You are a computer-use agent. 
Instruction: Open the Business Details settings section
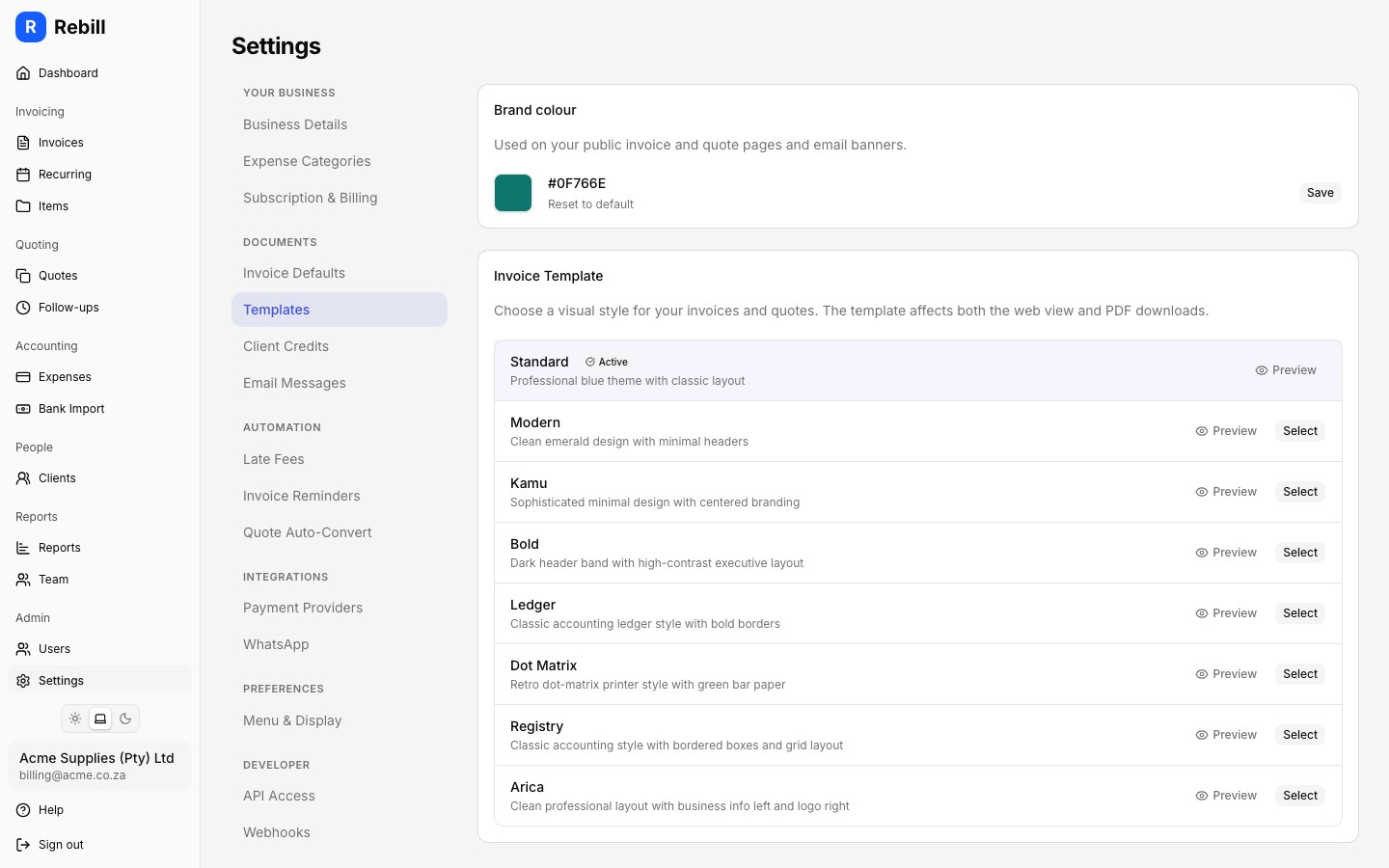(340, 124)
